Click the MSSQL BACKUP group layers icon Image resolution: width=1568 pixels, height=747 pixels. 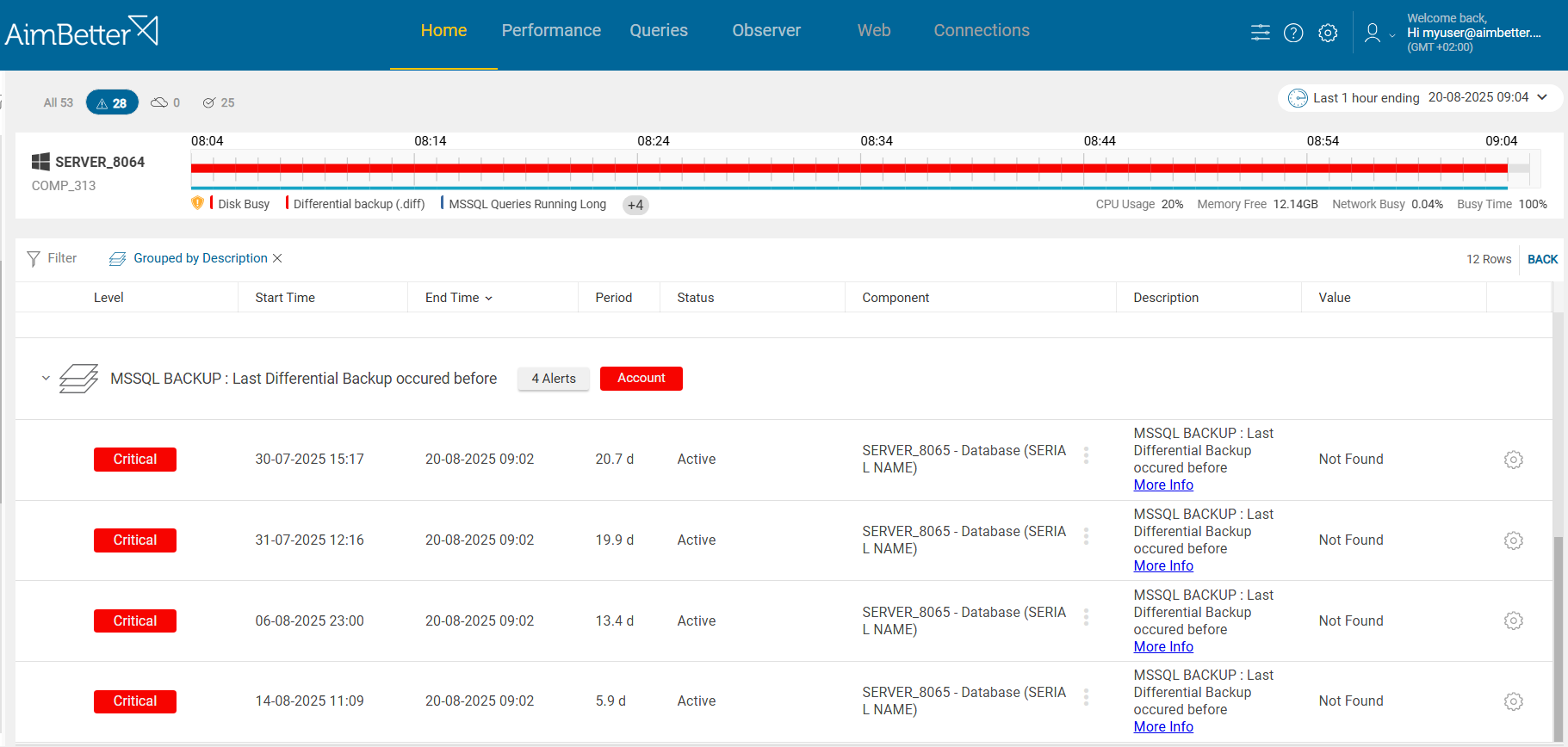coord(78,379)
